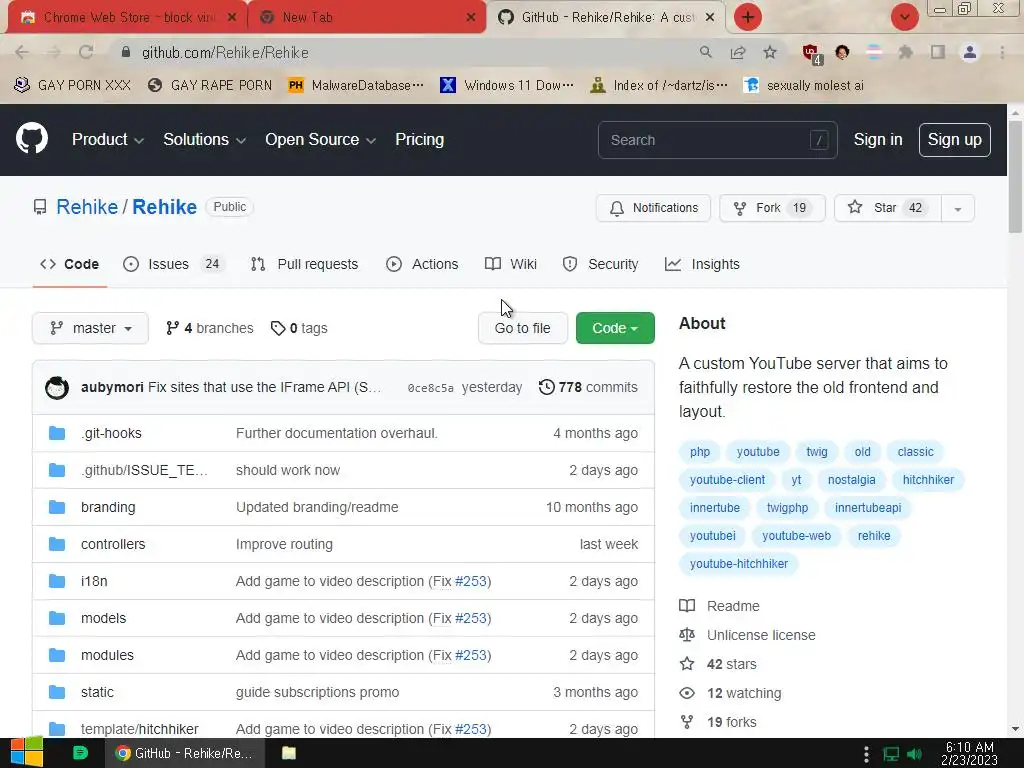Open the Wiki tab
Viewport: 1024px width, 768px height.
coord(511,264)
